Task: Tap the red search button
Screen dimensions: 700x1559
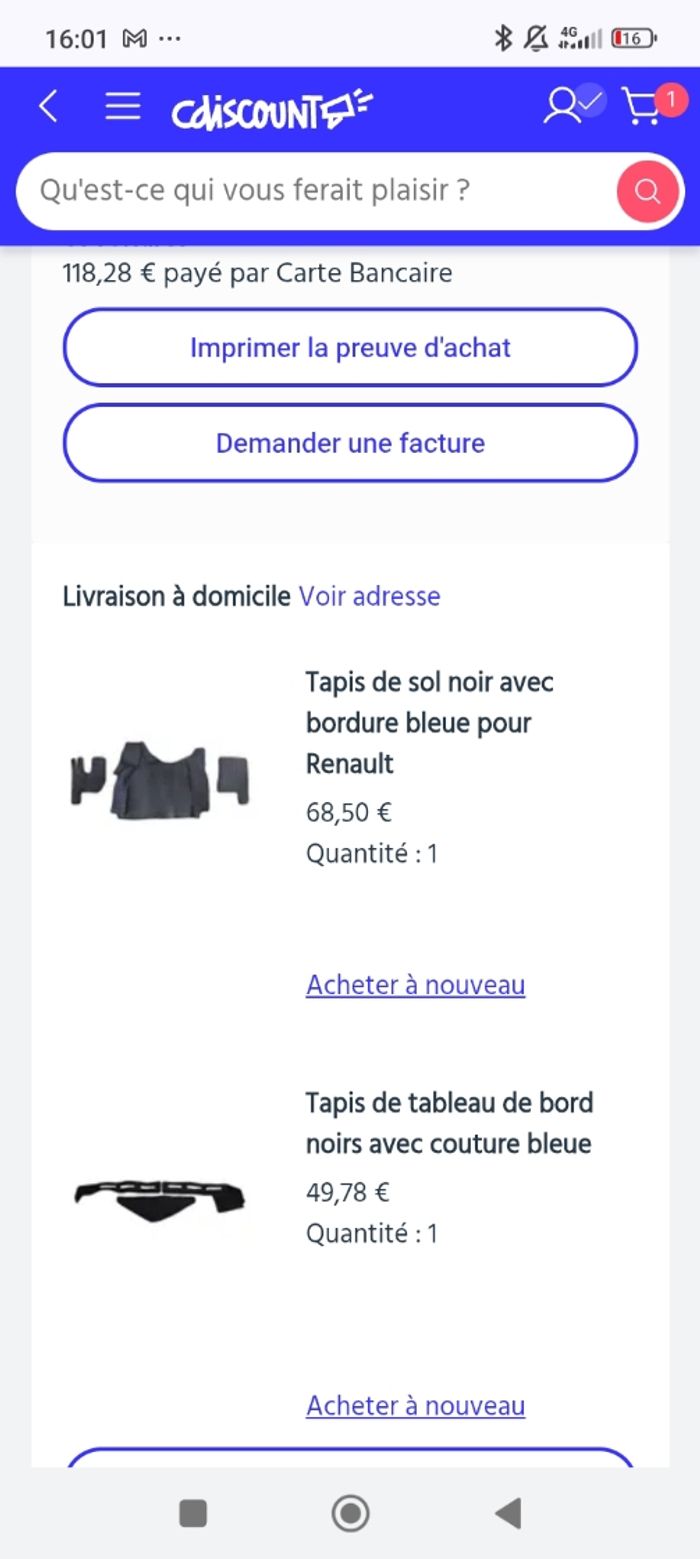Action: pyautogui.click(x=648, y=191)
